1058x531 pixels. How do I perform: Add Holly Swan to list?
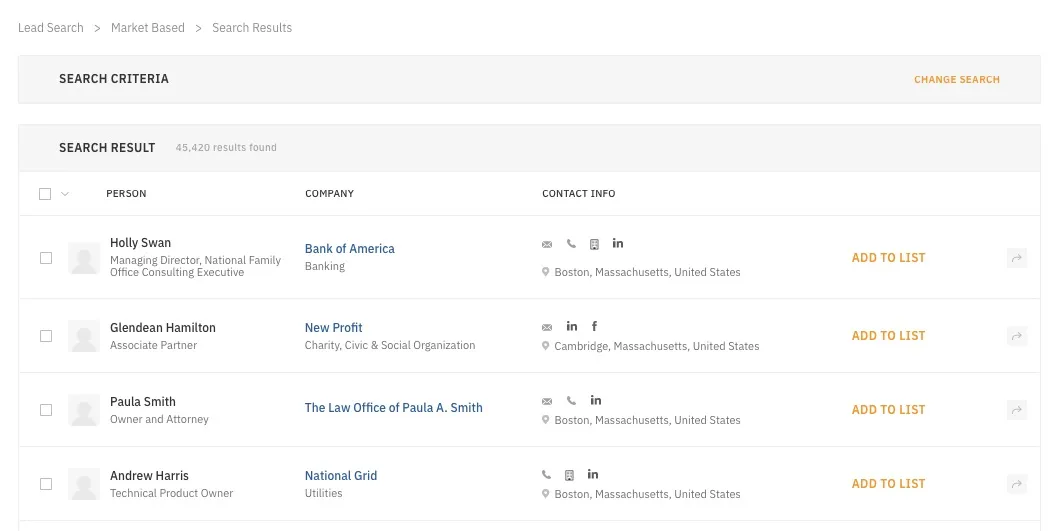pos(888,258)
